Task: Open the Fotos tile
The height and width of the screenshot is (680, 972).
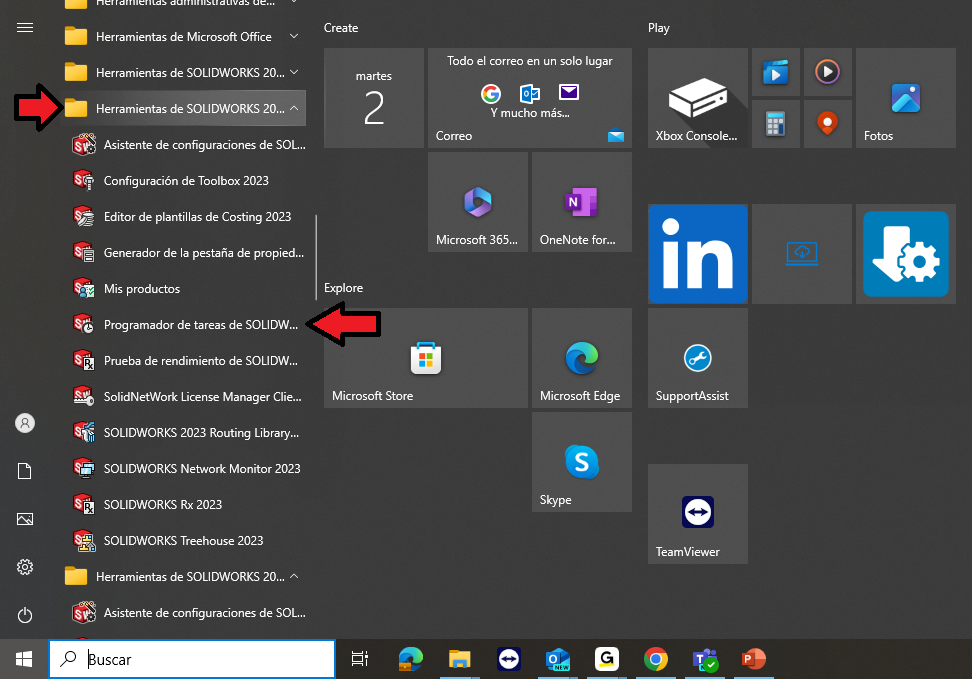Action: click(906, 98)
